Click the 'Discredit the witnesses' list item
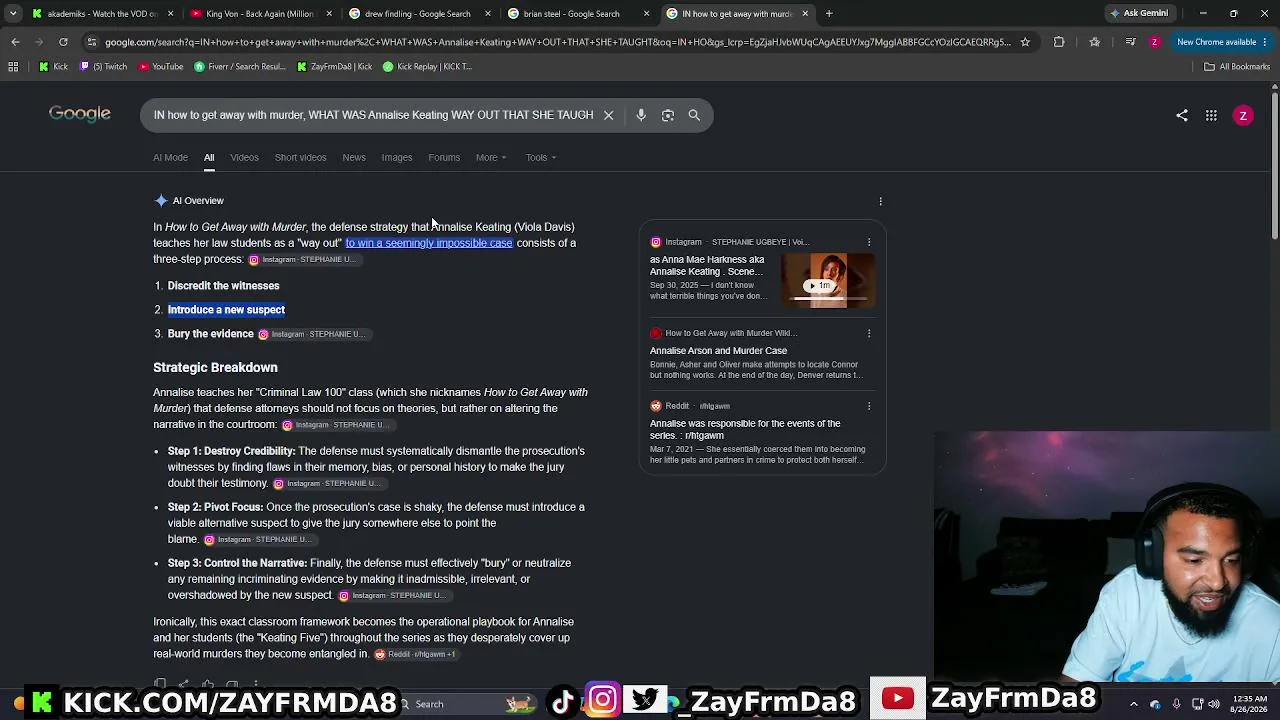 [x=223, y=286]
